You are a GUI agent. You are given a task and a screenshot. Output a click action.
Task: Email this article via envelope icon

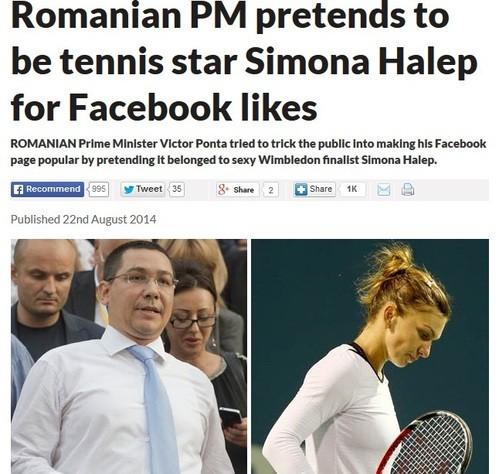pos(383,190)
